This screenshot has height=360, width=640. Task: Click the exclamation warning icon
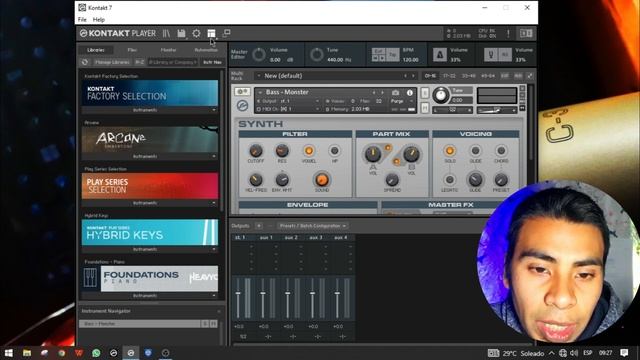coord(508,33)
